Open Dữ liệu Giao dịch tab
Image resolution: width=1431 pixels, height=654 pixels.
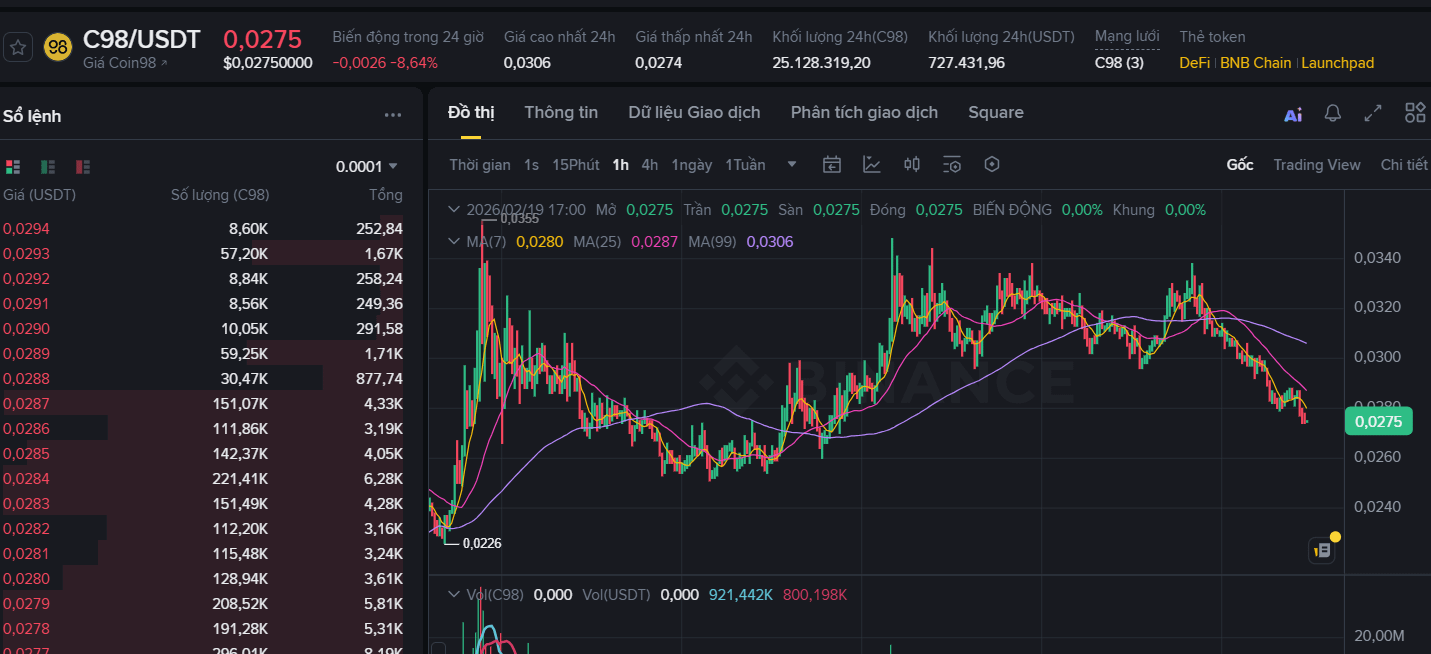[x=694, y=112]
